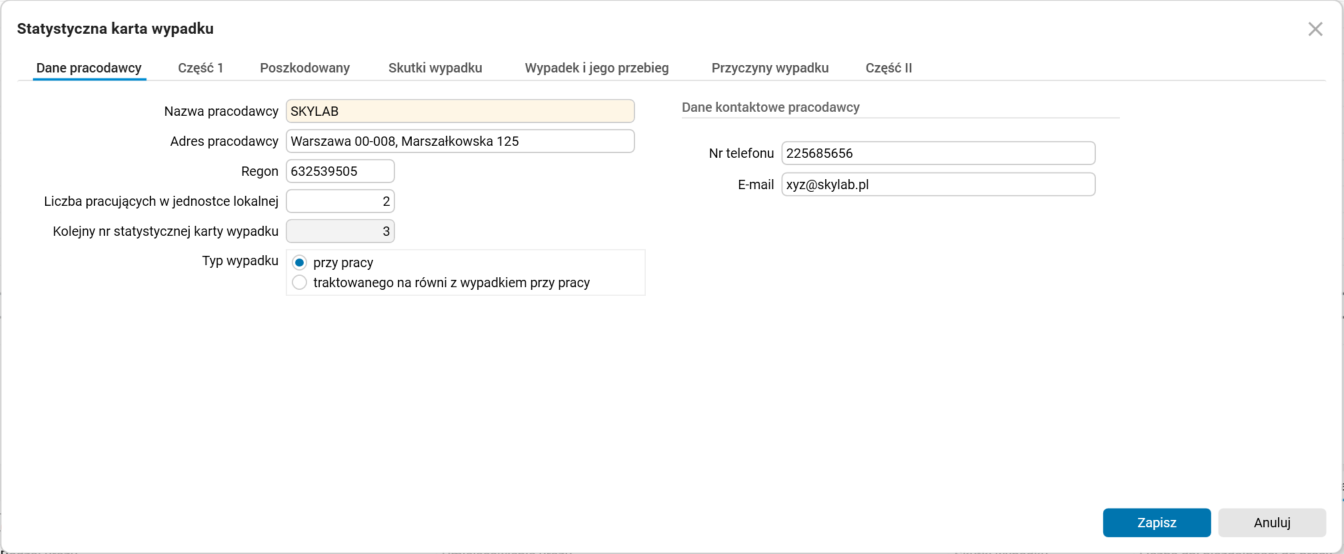Viewport: 1344px width, 554px height.
Task: Switch to the Część II tab
Action: (x=889, y=68)
